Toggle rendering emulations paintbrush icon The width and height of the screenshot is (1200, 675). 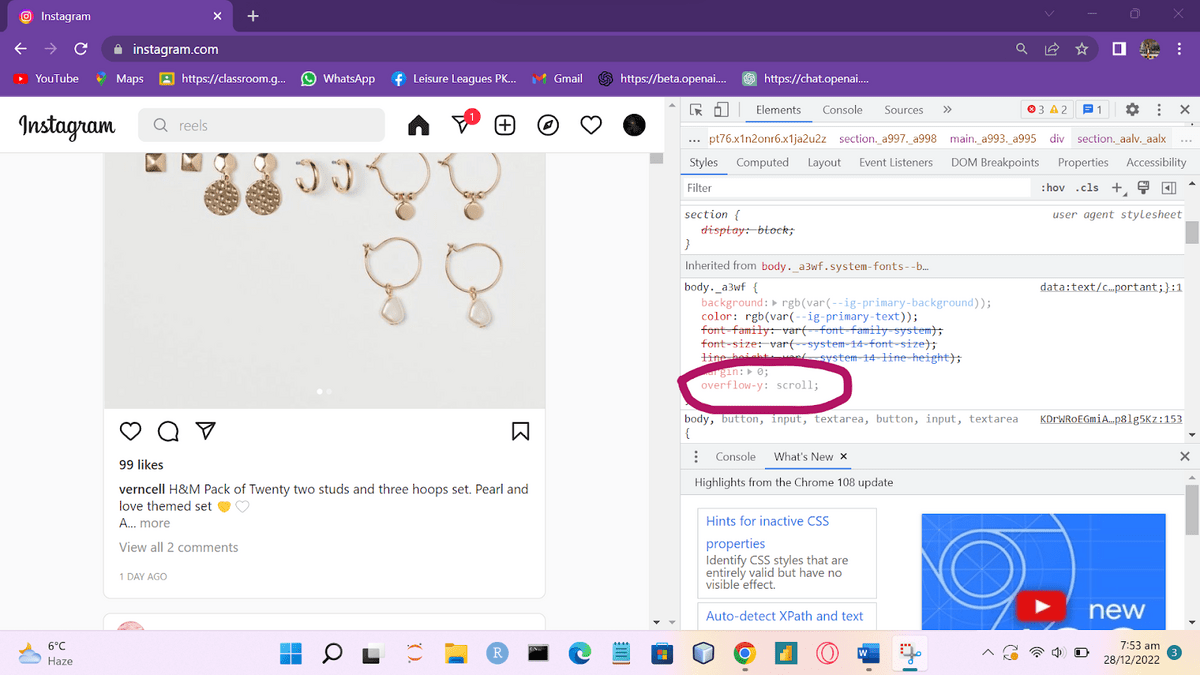point(1143,188)
